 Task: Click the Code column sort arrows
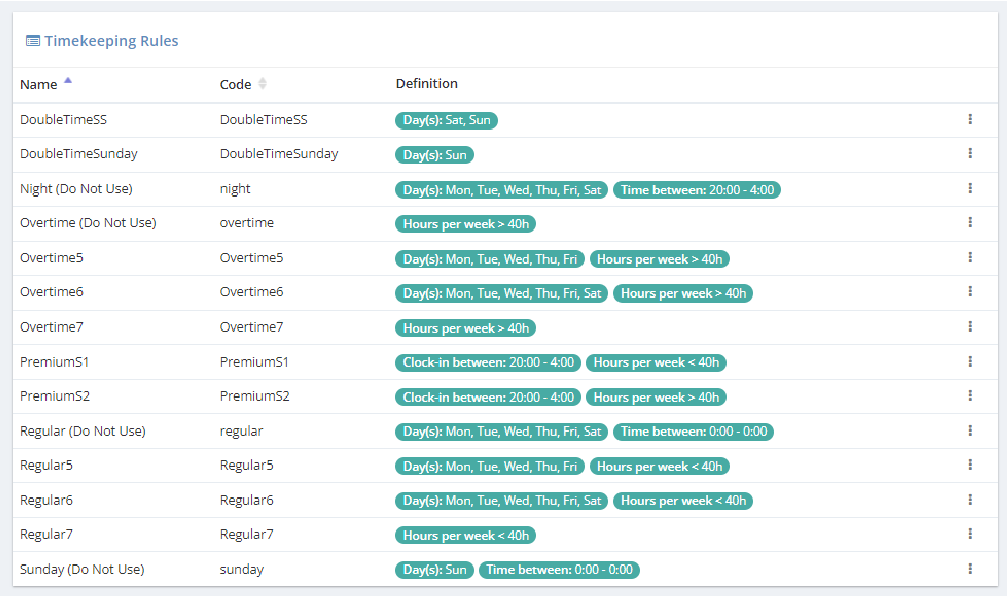(263, 84)
